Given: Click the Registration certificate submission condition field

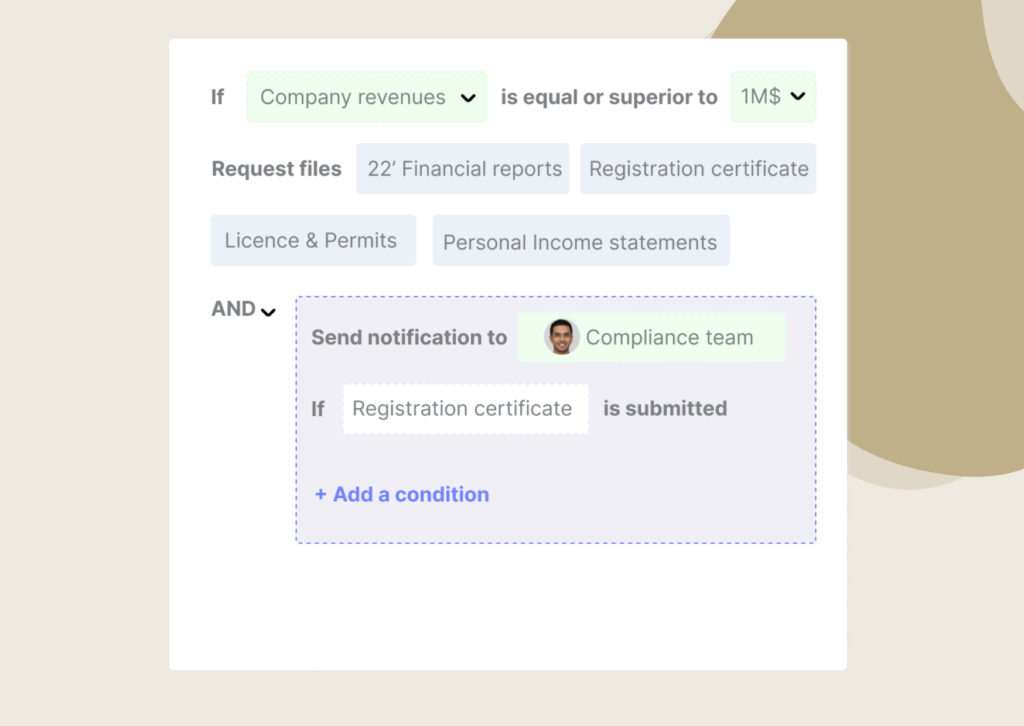Looking at the screenshot, I should pos(465,408).
